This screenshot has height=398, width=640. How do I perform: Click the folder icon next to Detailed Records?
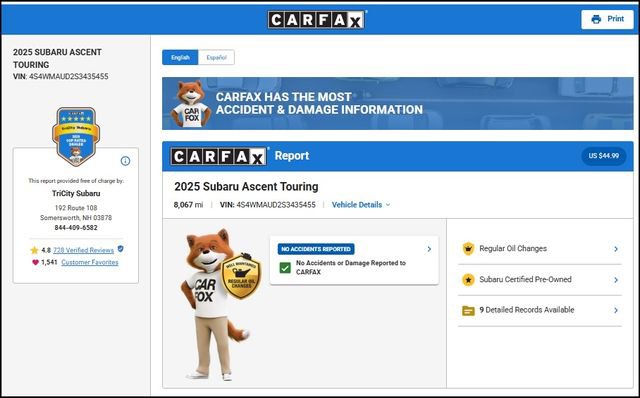tap(468, 311)
